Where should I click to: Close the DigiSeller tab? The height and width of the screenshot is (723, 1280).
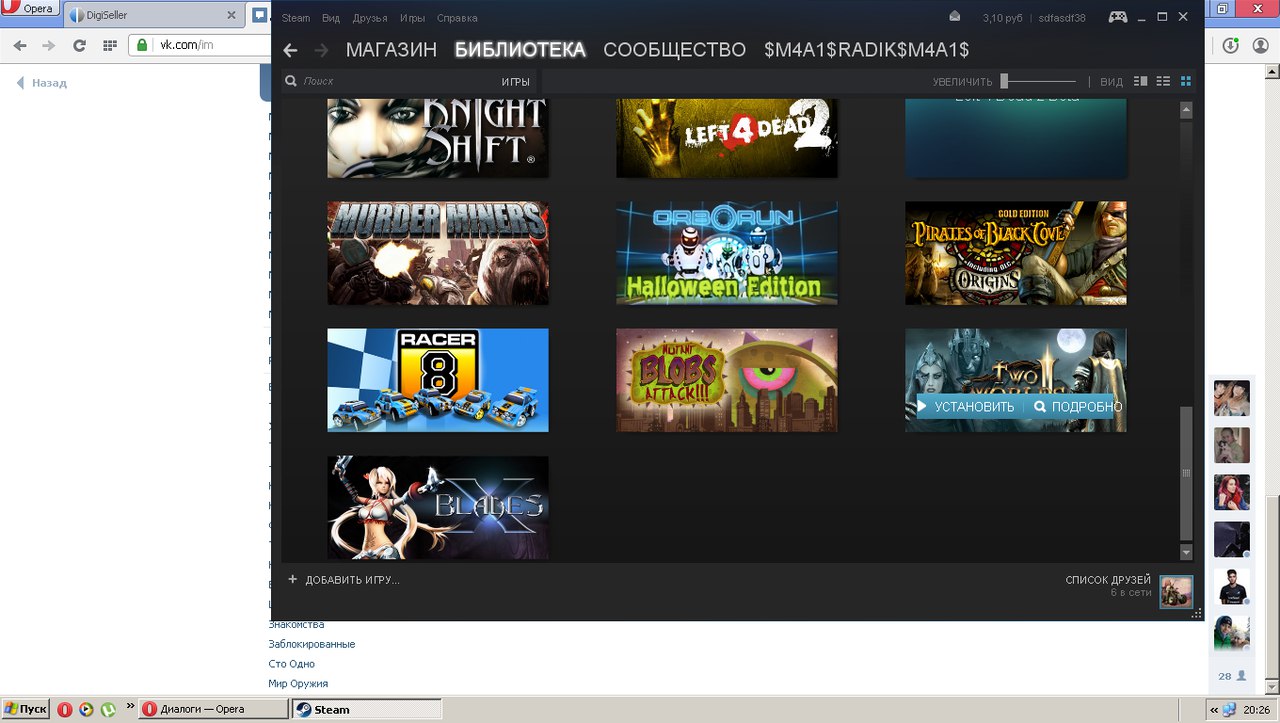(231, 16)
